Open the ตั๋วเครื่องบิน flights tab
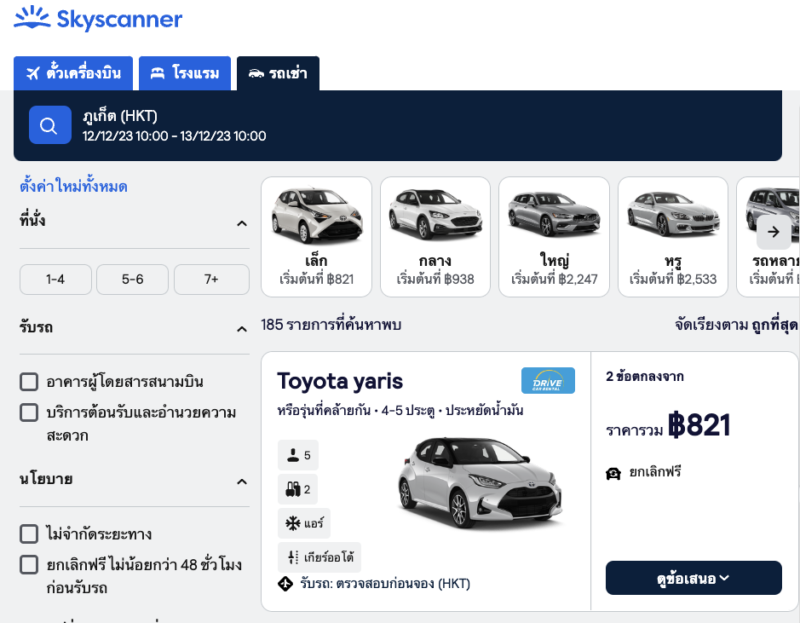 [73, 73]
